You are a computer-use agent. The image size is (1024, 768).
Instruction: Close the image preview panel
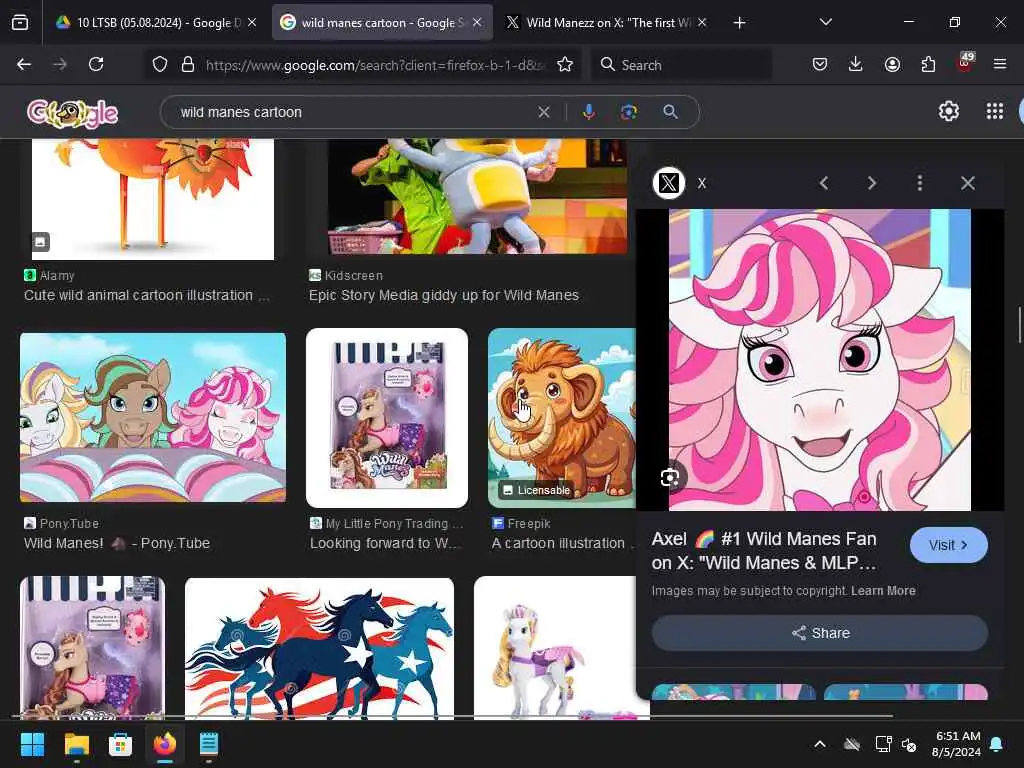pos(968,183)
